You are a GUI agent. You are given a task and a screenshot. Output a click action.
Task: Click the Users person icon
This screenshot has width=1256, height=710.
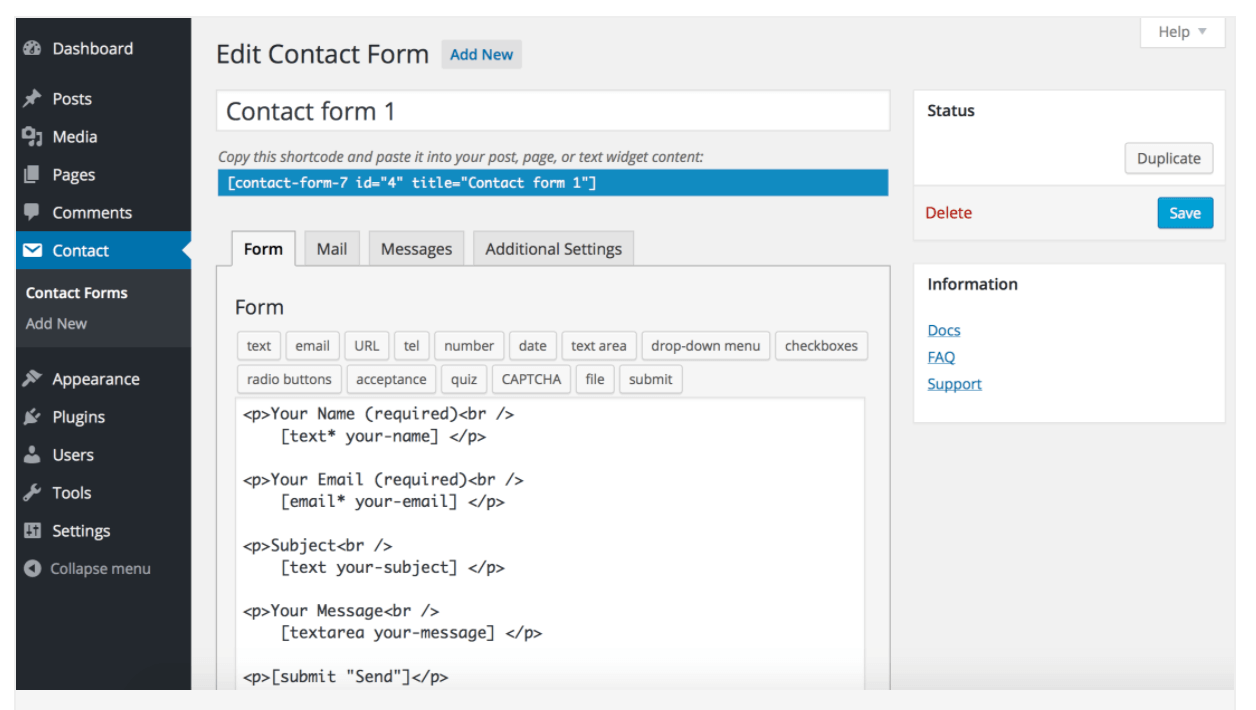[x=32, y=455]
